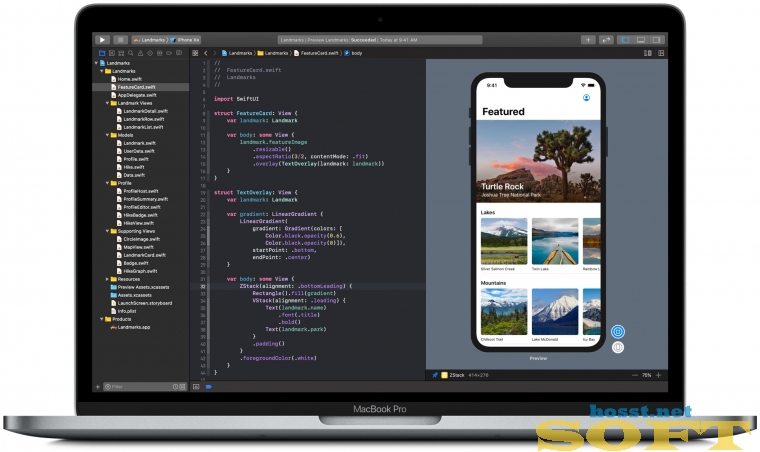The width and height of the screenshot is (760, 452).
Task: Click the Silver Salmon Creek thumbnail
Action: pyautogui.click(x=504, y=241)
